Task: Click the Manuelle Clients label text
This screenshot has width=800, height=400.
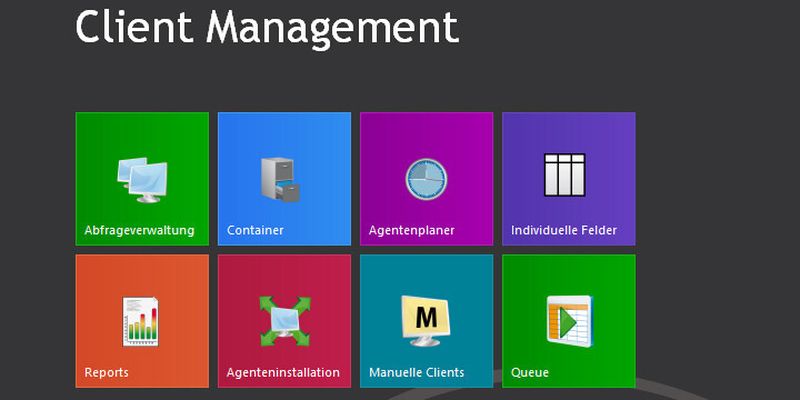Action: (x=416, y=372)
